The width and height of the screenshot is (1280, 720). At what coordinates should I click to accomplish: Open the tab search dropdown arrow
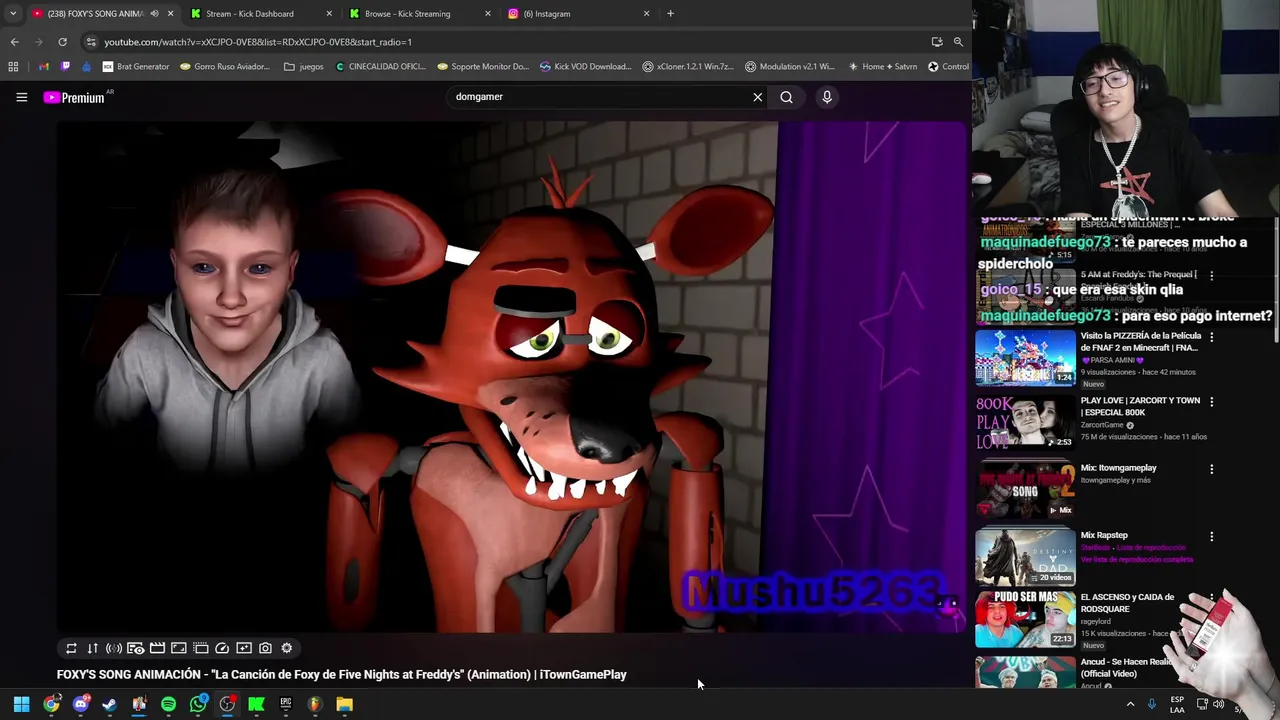click(x=13, y=14)
